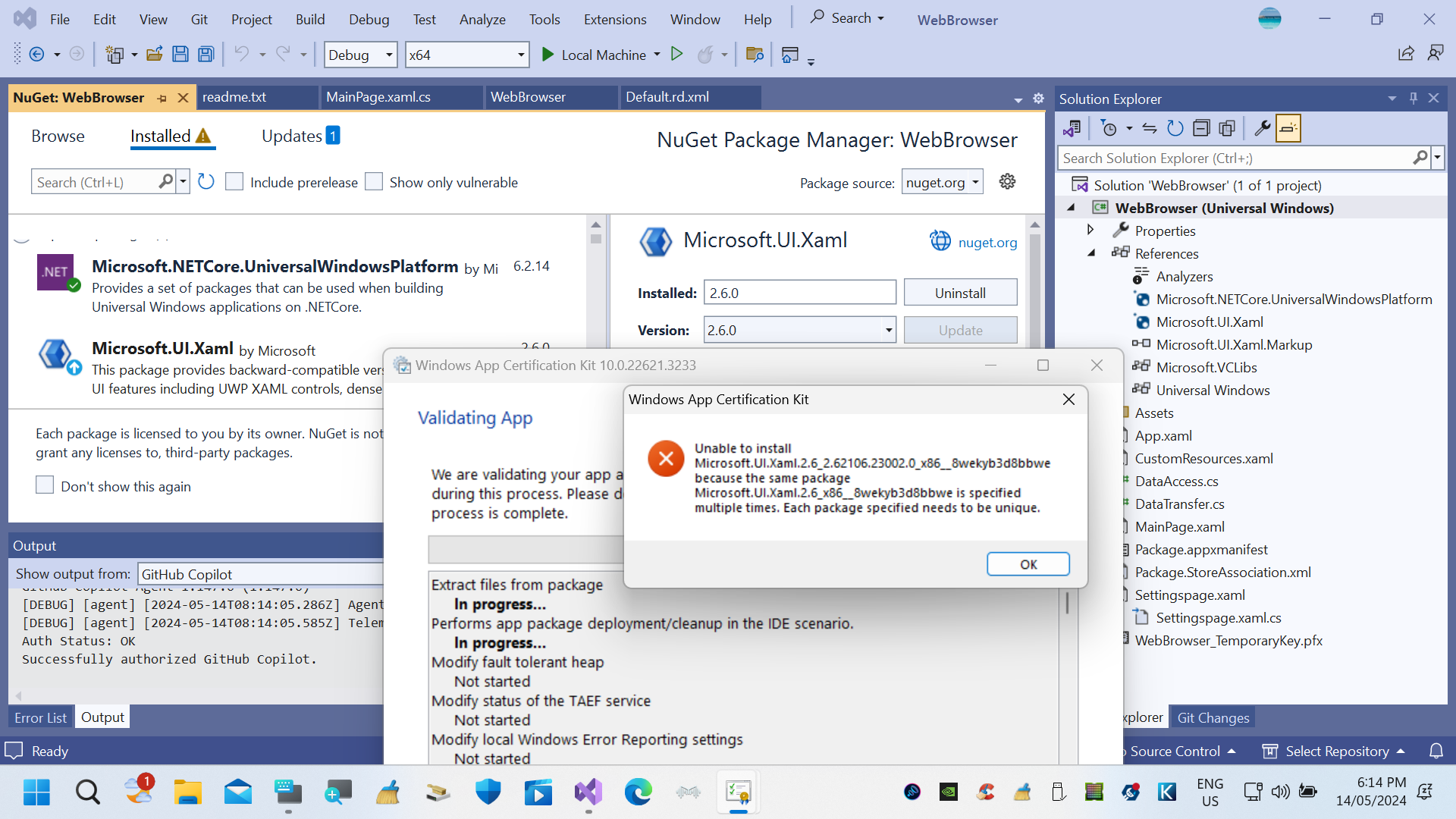Click Show All Files icon in Solution Explorer
This screenshot has height=819, width=1456.
[1227, 128]
